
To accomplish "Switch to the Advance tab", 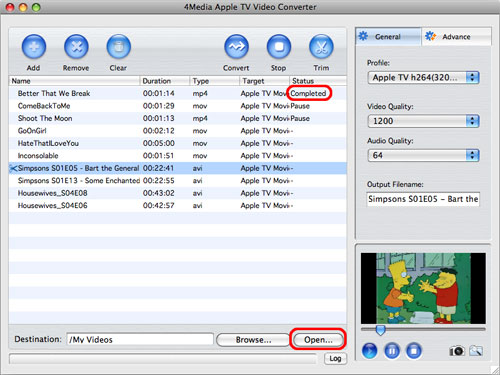I will pos(456,36).
